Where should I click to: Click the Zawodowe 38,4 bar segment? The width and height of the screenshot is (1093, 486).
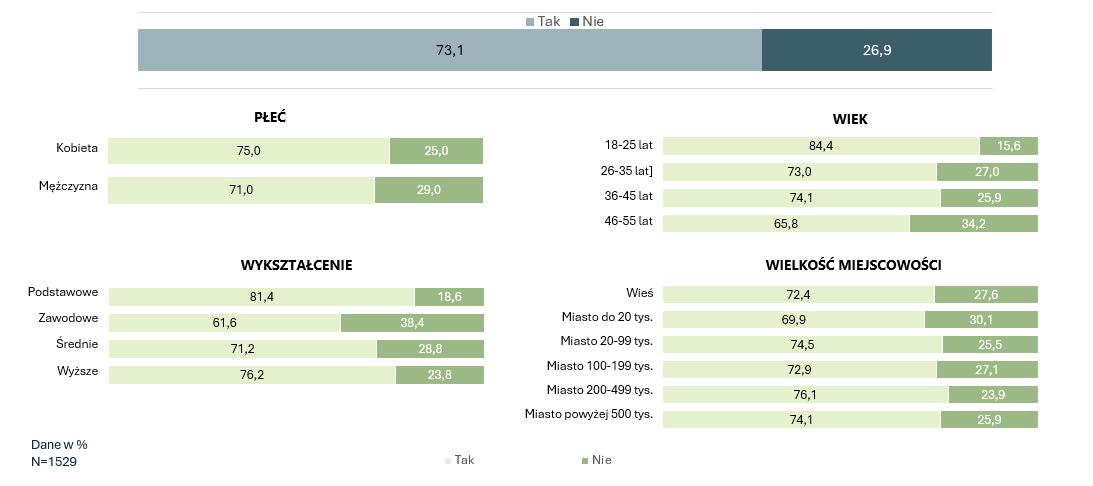click(x=412, y=323)
